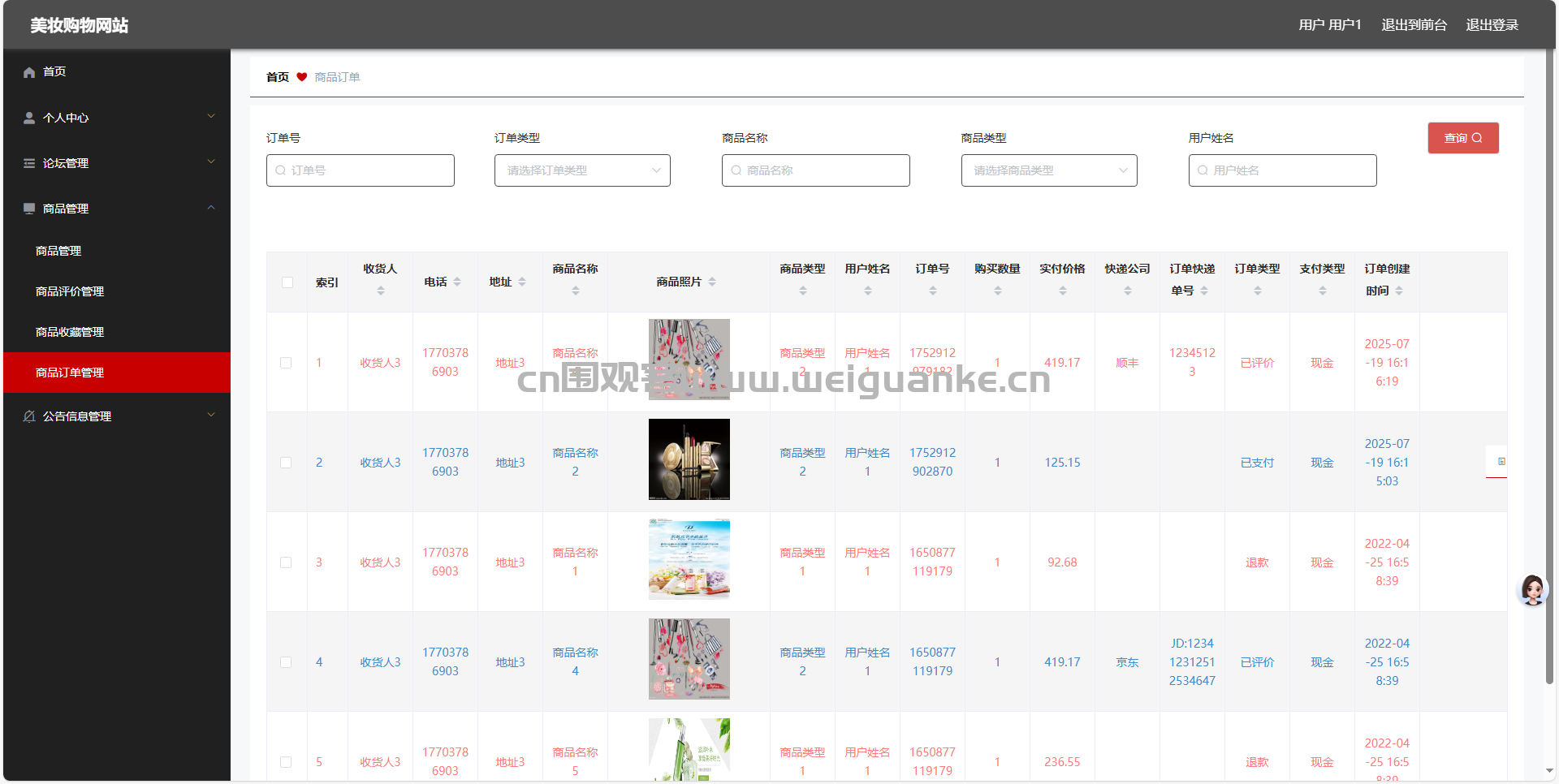Screen dimensions: 1559x784
Task: Click the 美妆购物网站 site title
Action: coord(80,25)
